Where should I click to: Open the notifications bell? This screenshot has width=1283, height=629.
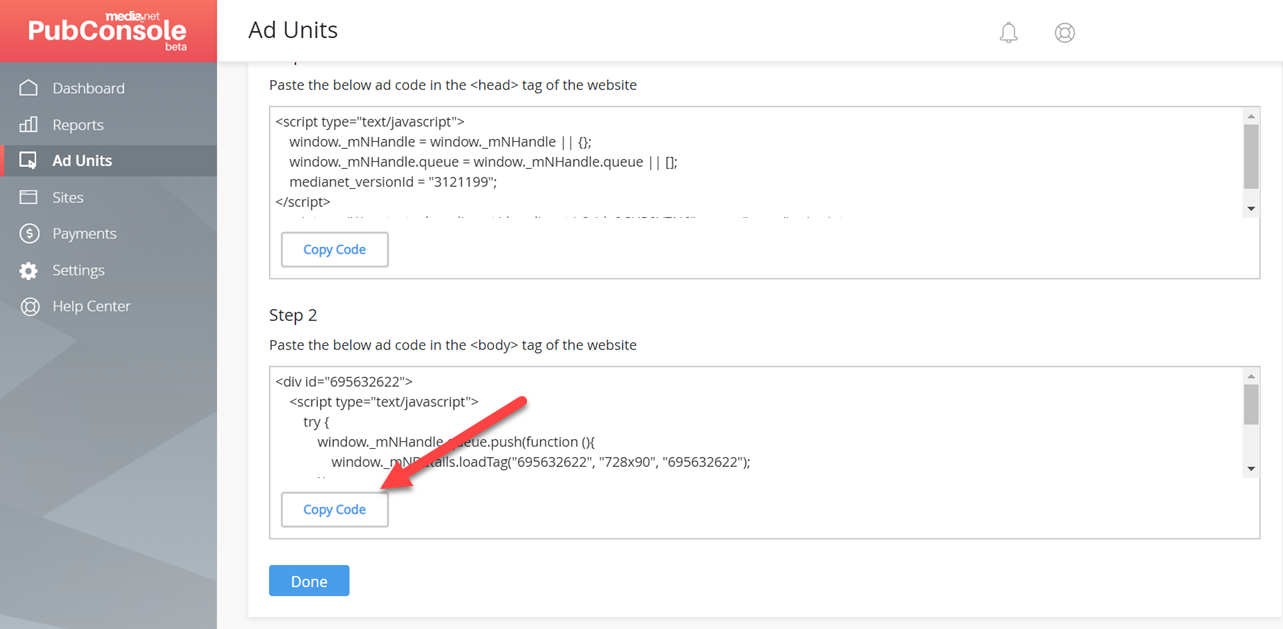click(x=1008, y=32)
